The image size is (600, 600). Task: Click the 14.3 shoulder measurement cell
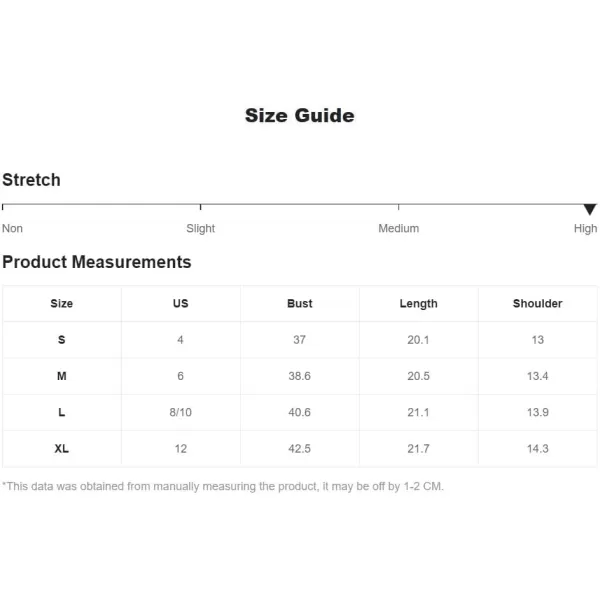(538, 448)
